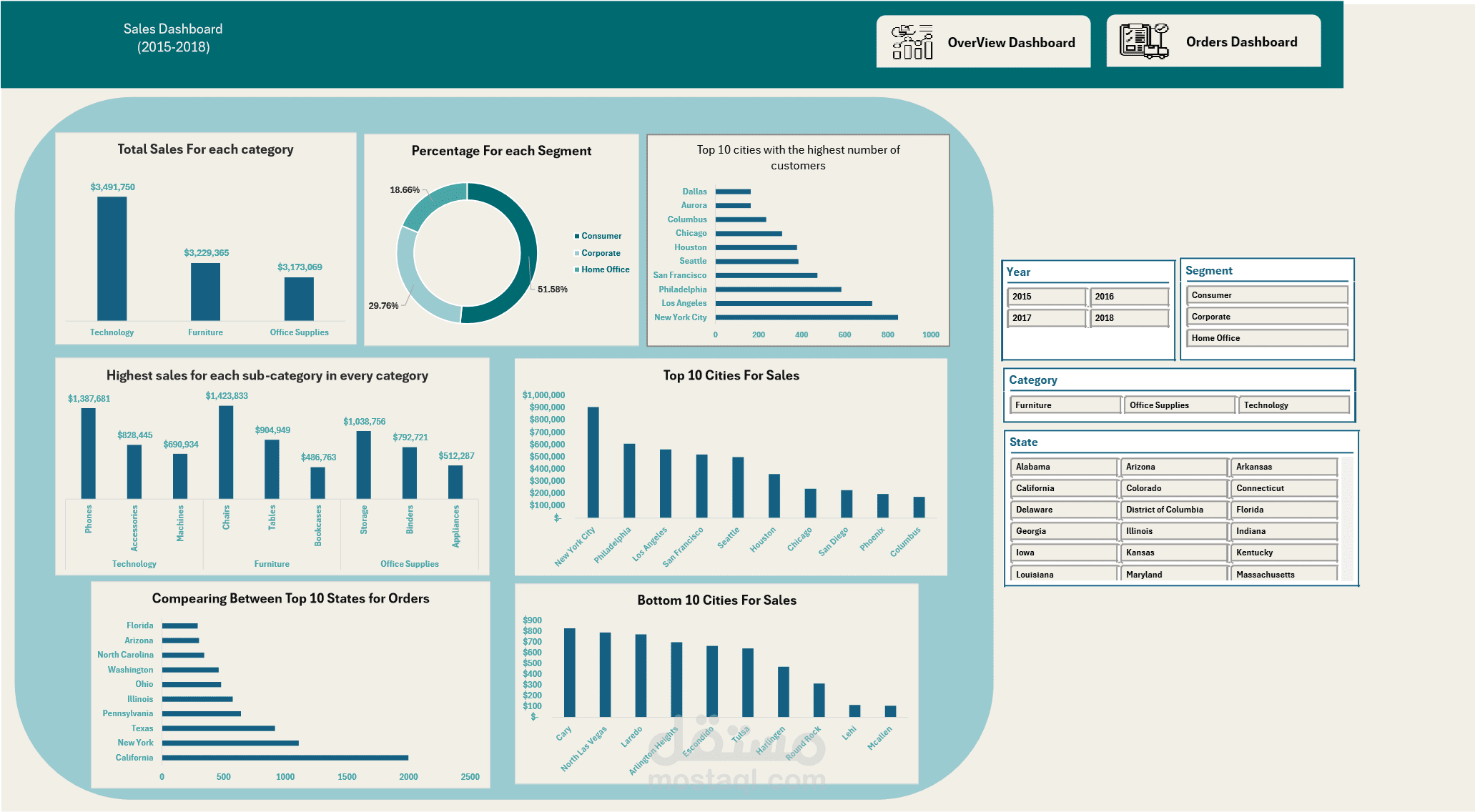
Task: Filter by Furniture category
Action: [x=1065, y=405]
